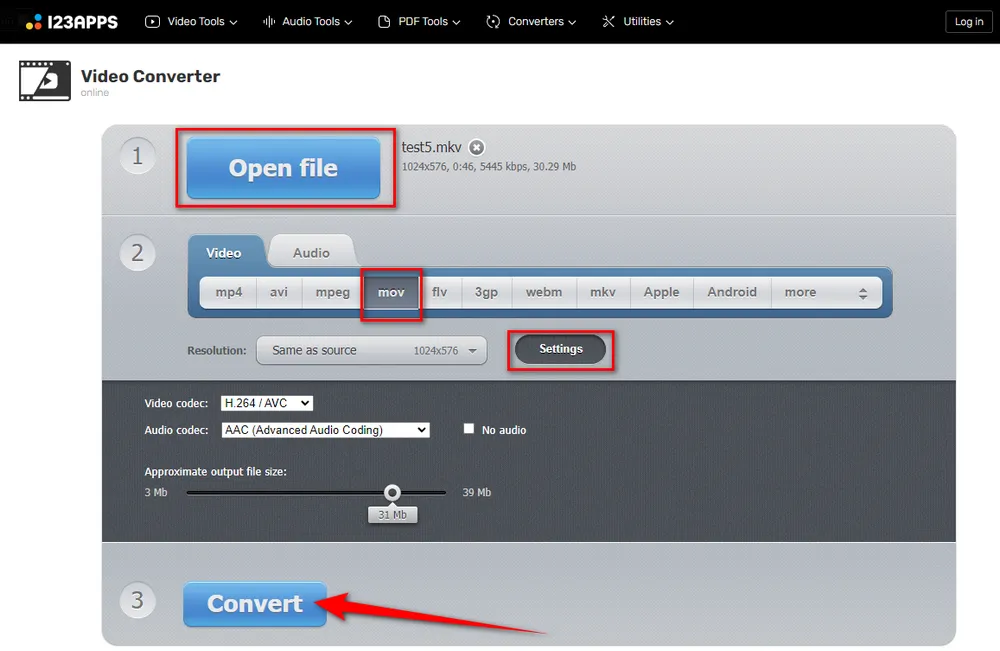1000x651 pixels.
Task: Click the 31 Mb slider value label
Action: click(392, 515)
